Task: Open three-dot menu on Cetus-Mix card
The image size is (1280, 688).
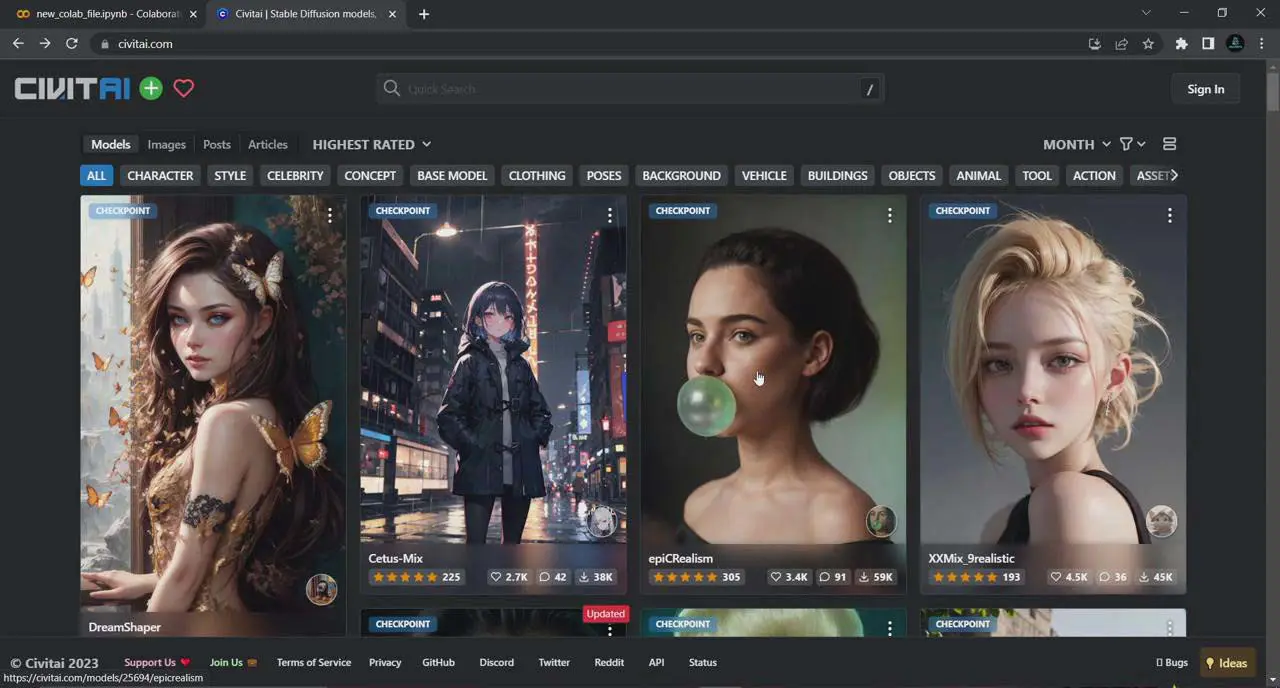Action: [609, 215]
